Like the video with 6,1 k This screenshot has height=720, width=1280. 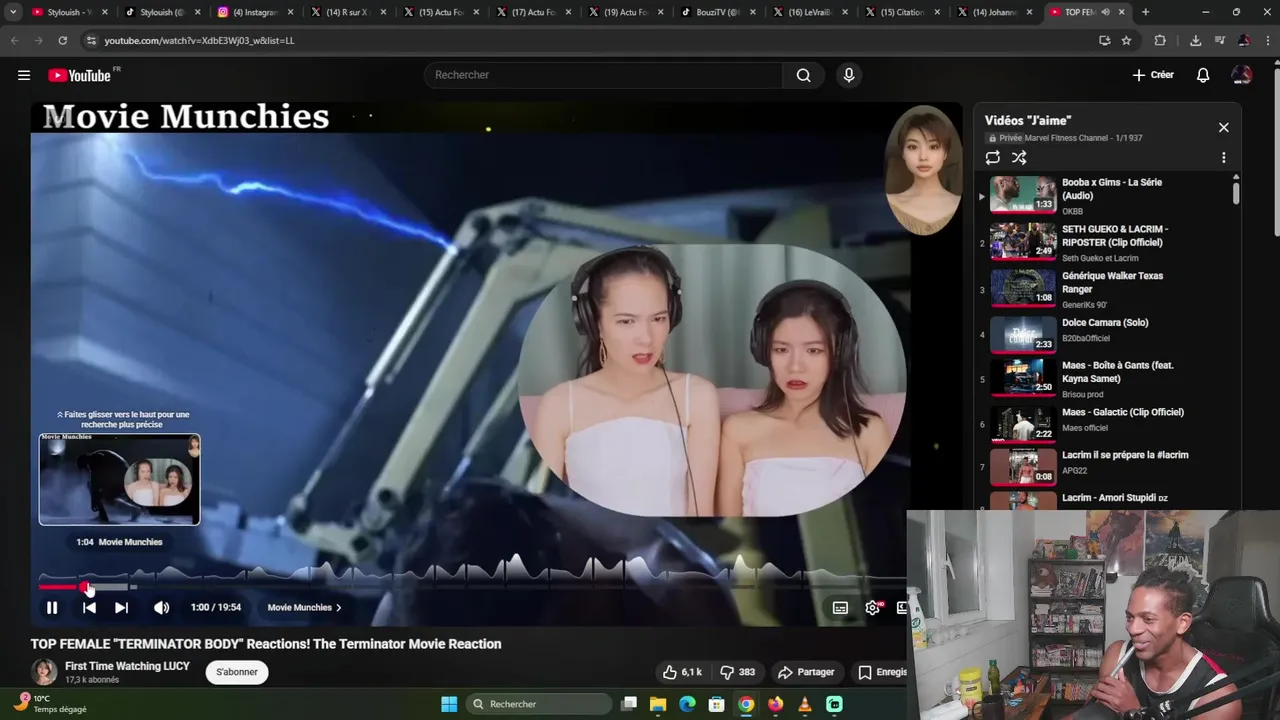pyautogui.click(x=683, y=672)
